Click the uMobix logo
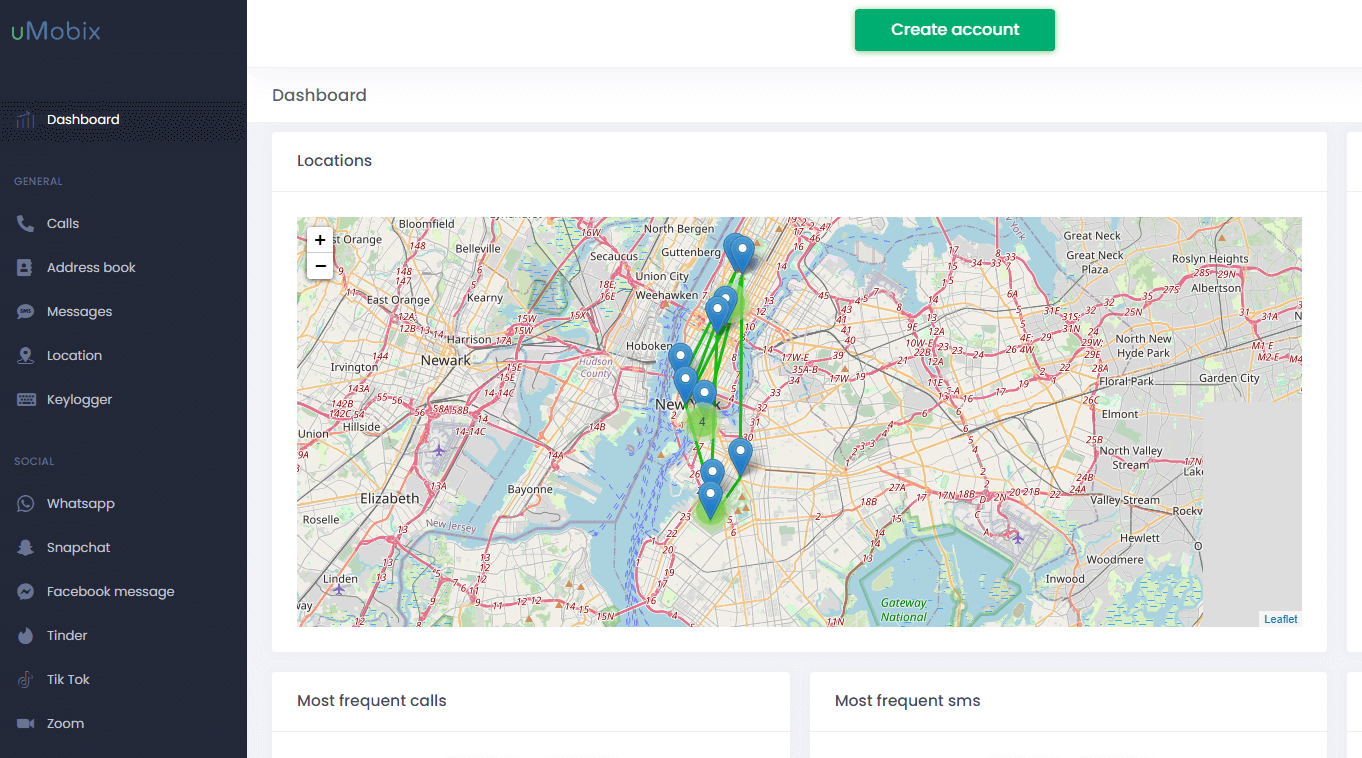 [56, 31]
